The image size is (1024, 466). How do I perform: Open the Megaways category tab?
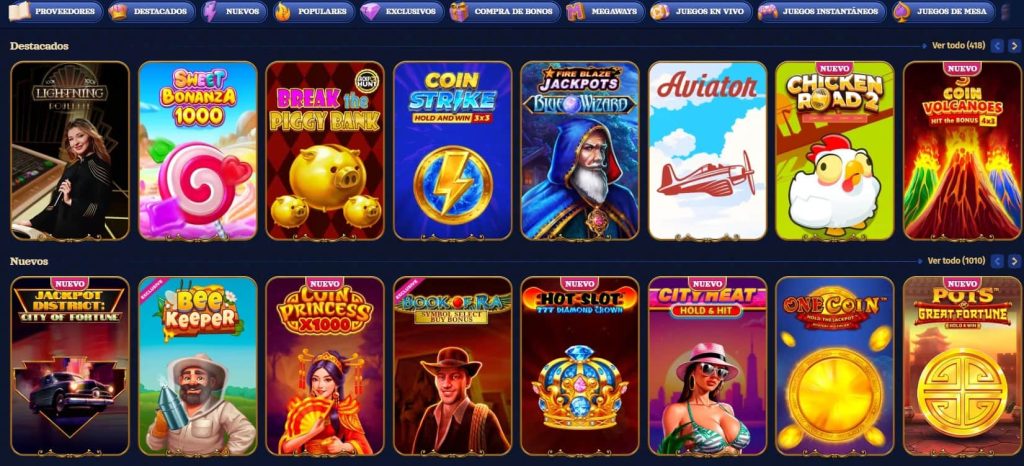pyautogui.click(x=605, y=12)
